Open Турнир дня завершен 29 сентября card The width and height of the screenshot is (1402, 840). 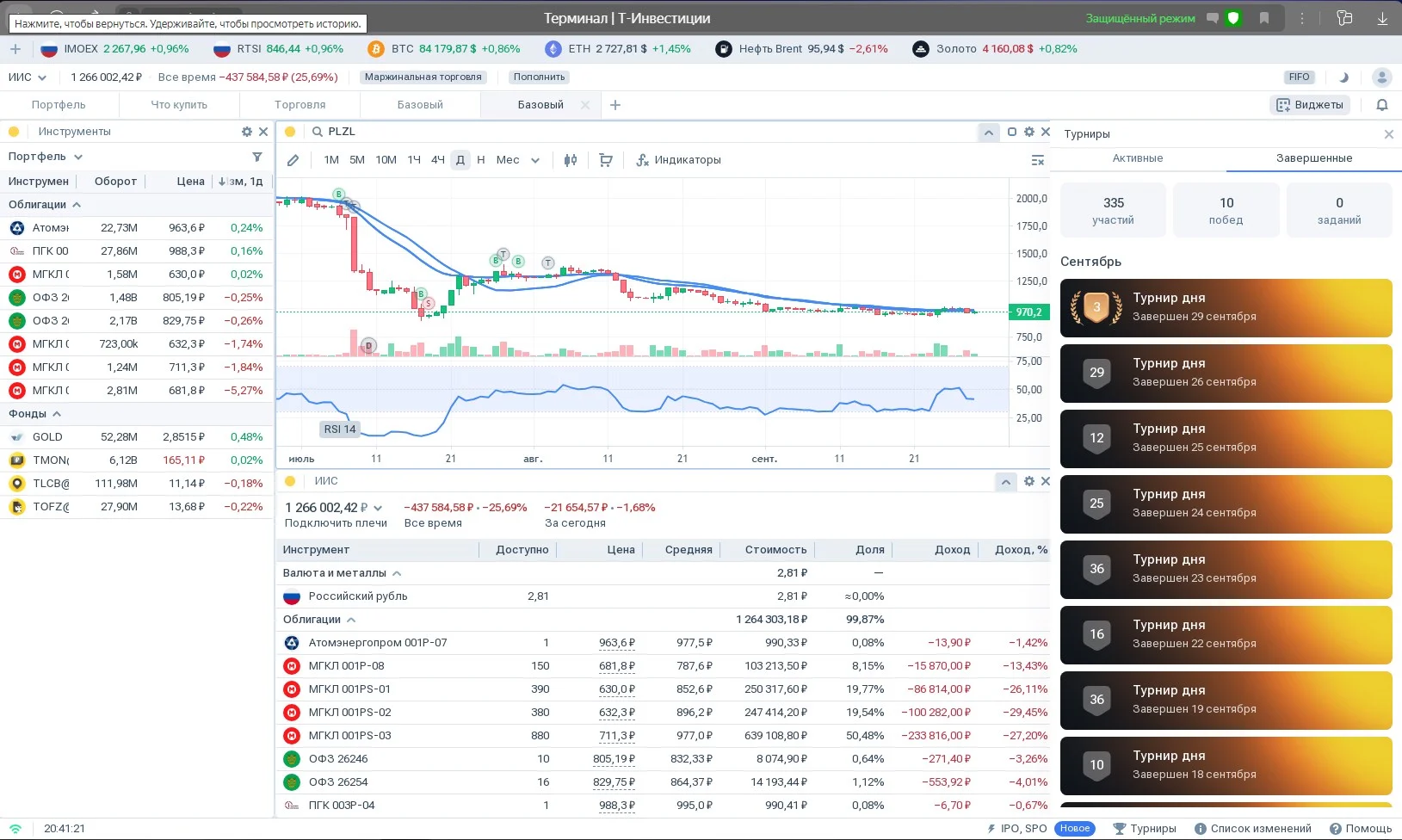point(1226,308)
